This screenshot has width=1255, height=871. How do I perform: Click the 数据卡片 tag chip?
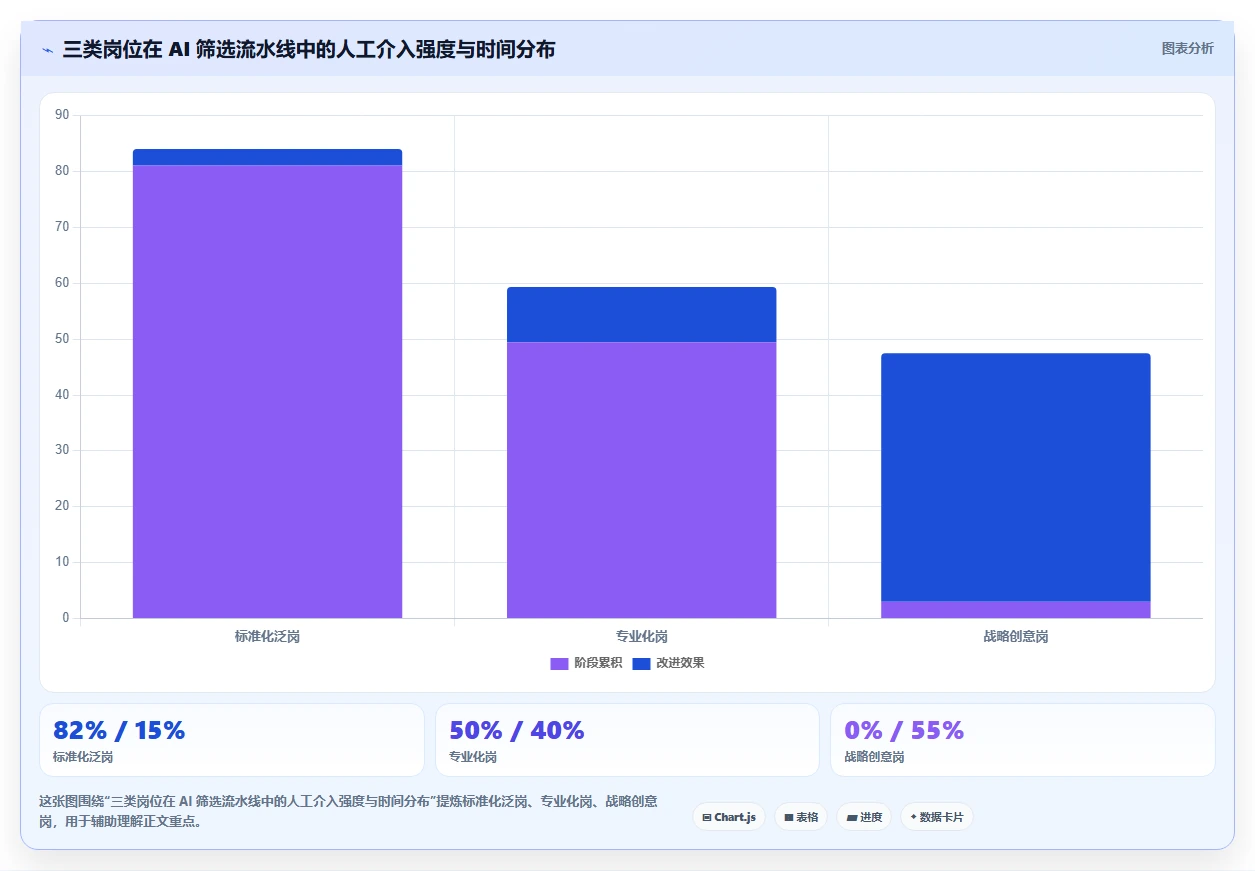point(937,817)
